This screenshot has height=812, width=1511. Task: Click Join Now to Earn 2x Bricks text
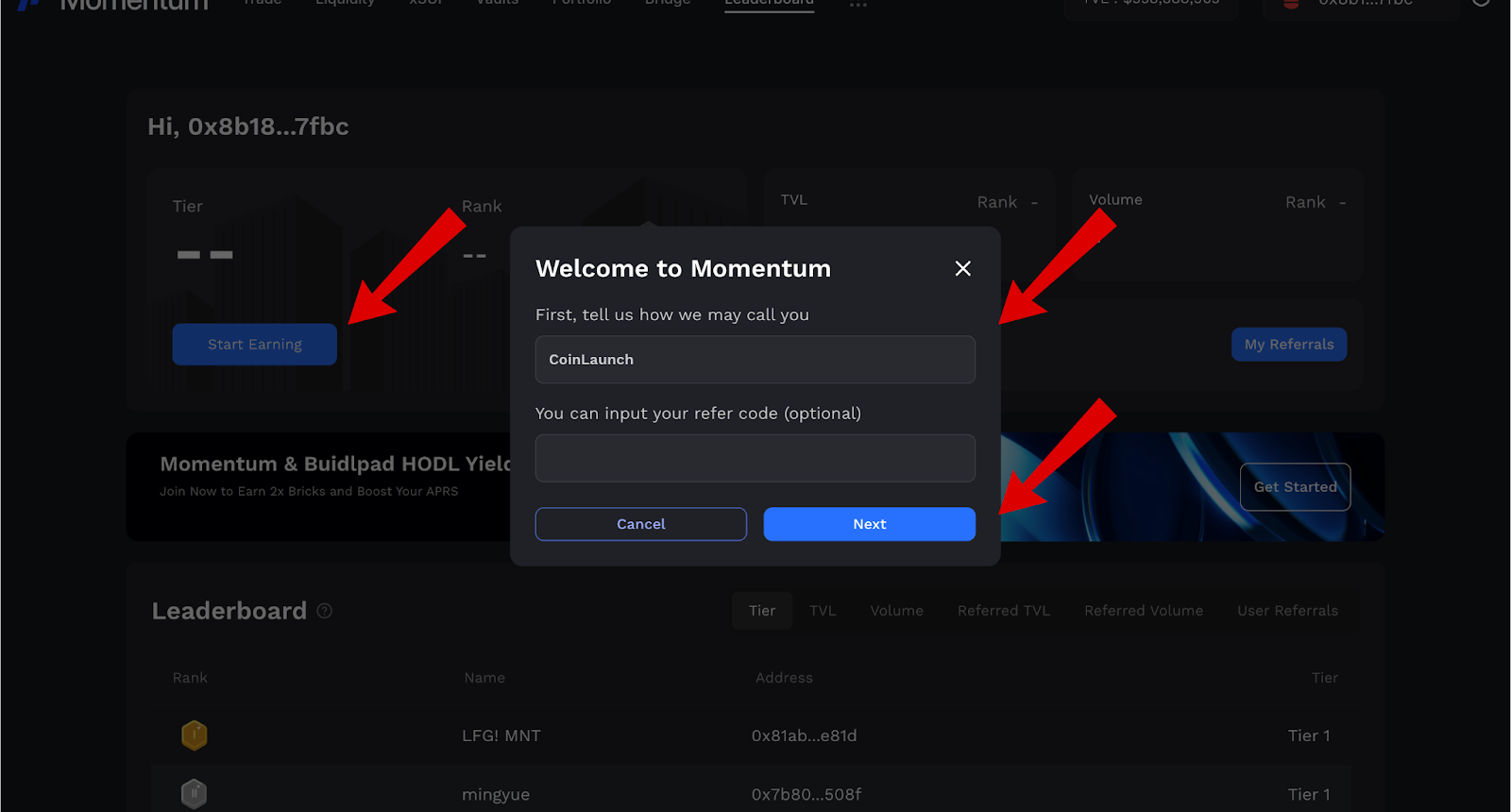[309, 492]
